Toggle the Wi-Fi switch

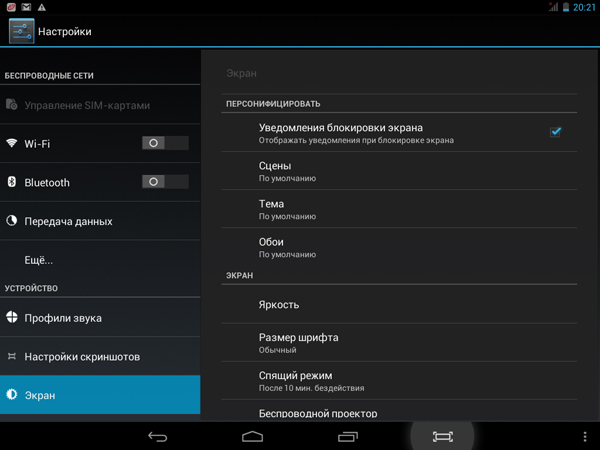pos(165,143)
